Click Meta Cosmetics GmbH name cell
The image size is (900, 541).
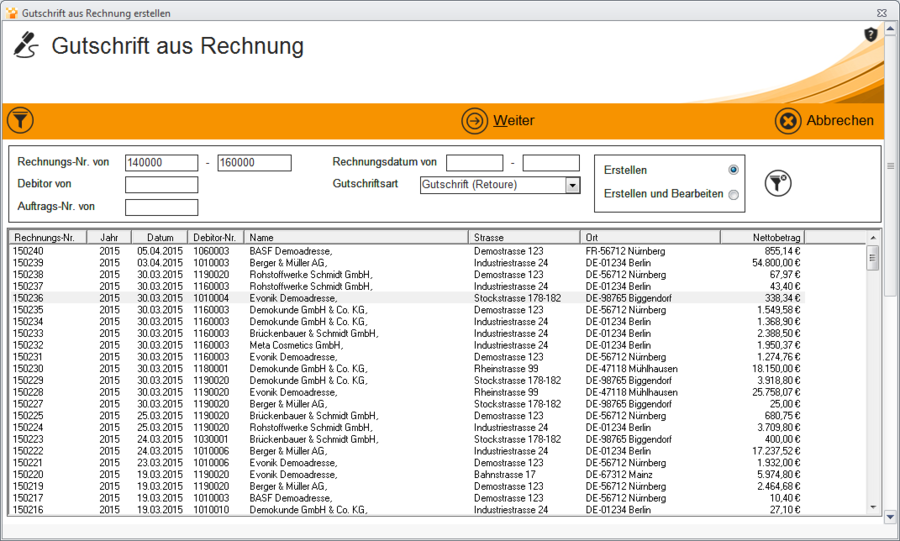296,345
